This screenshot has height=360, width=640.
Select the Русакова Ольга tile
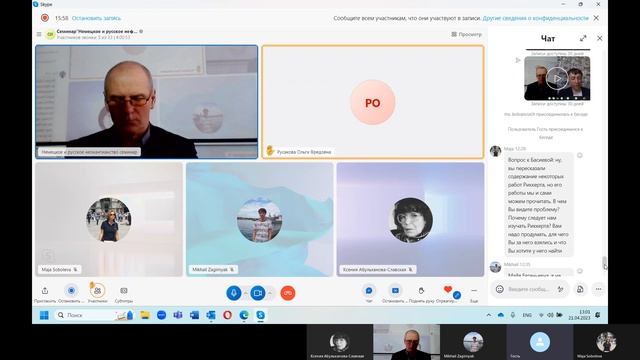(x=373, y=102)
